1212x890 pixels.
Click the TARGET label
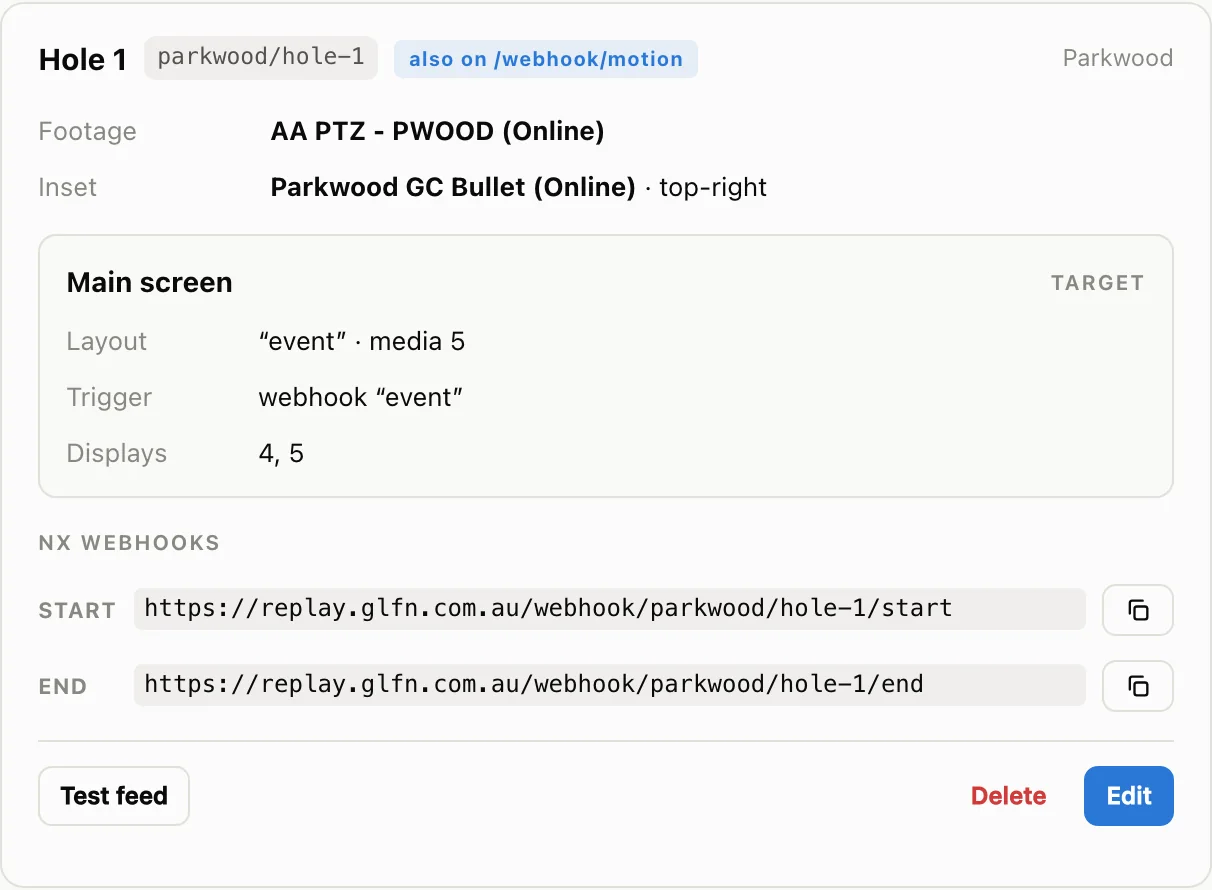(1097, 283)
